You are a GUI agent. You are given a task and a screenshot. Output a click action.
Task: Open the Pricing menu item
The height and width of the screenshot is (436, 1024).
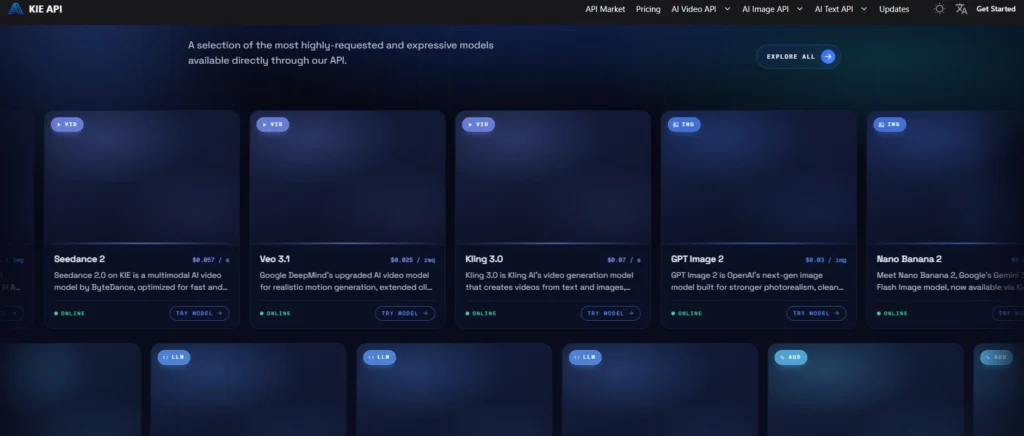[x=648, y=9]
